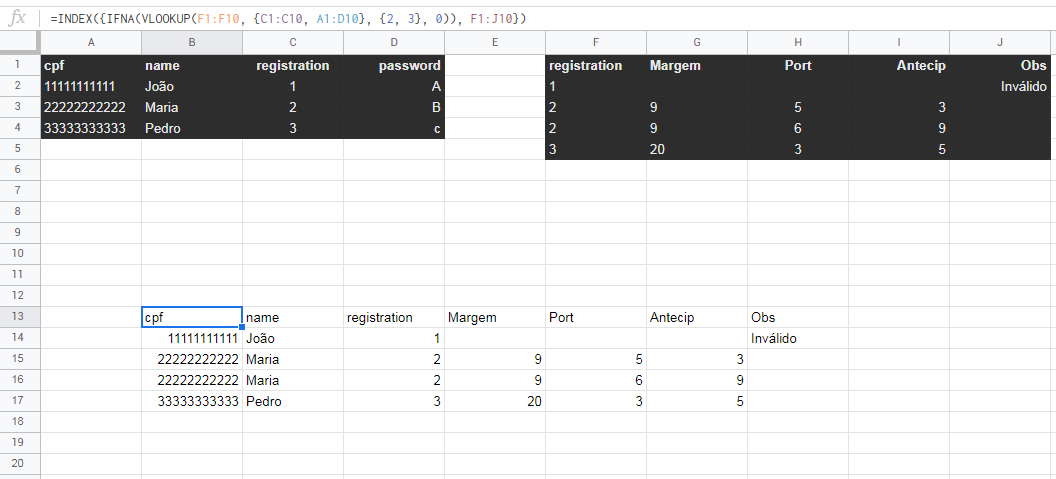Select column H header

point(798,42)
